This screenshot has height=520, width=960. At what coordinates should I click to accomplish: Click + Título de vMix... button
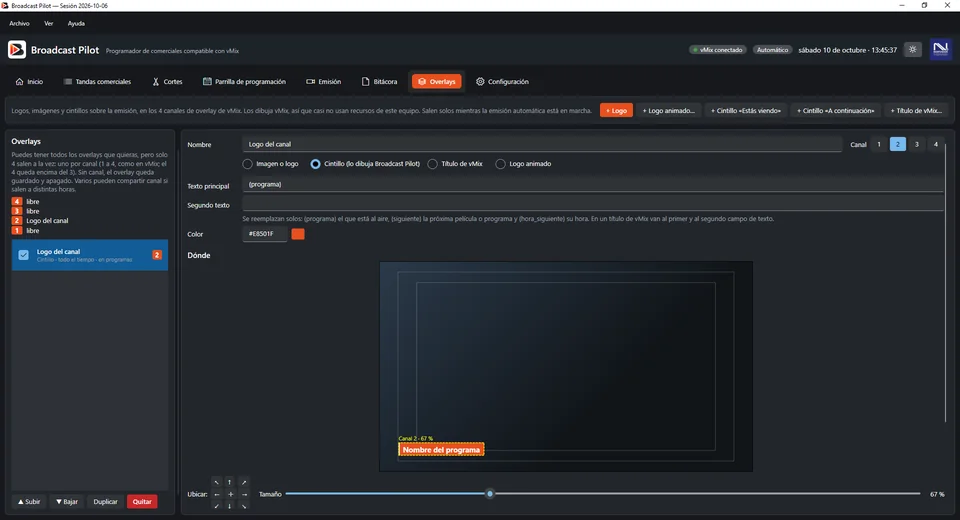pyautogui.click(x=916, y=111)
